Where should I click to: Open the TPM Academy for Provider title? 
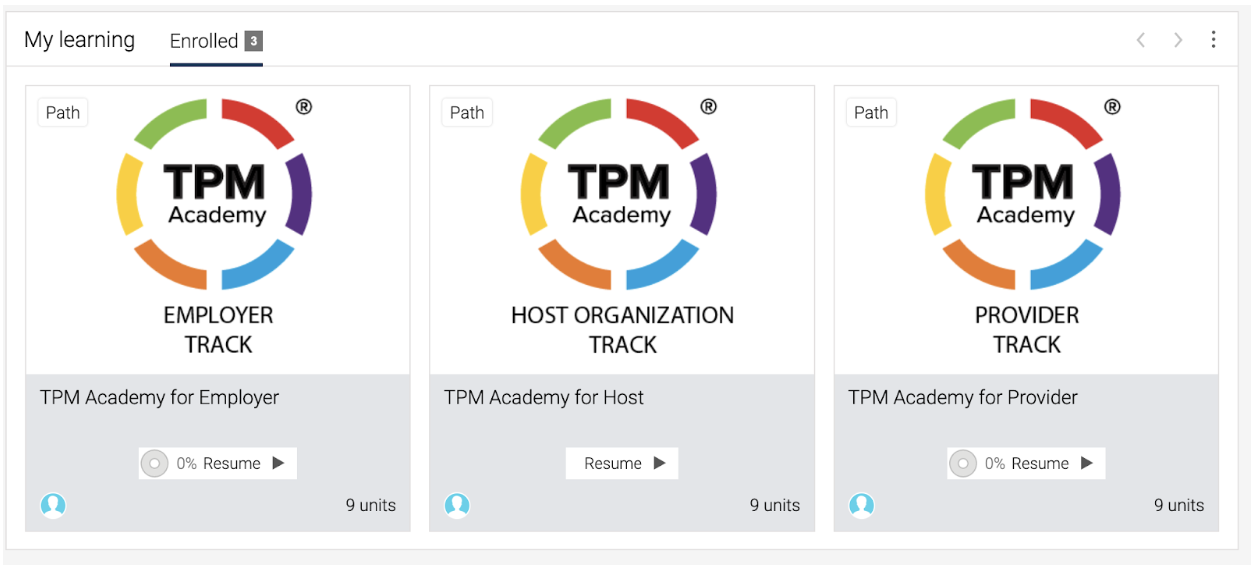click(x=963, y=397)
